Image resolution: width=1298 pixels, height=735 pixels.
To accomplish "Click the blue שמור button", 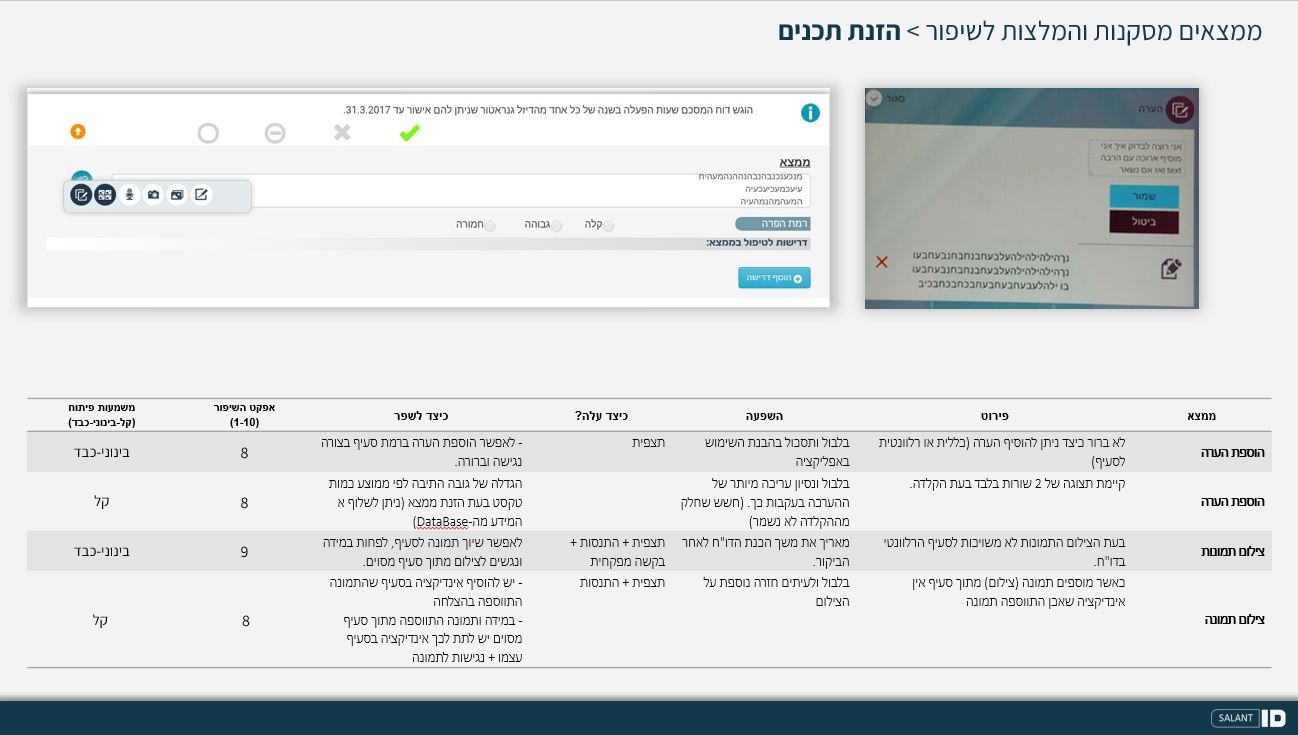I will tap(1144, 197).
